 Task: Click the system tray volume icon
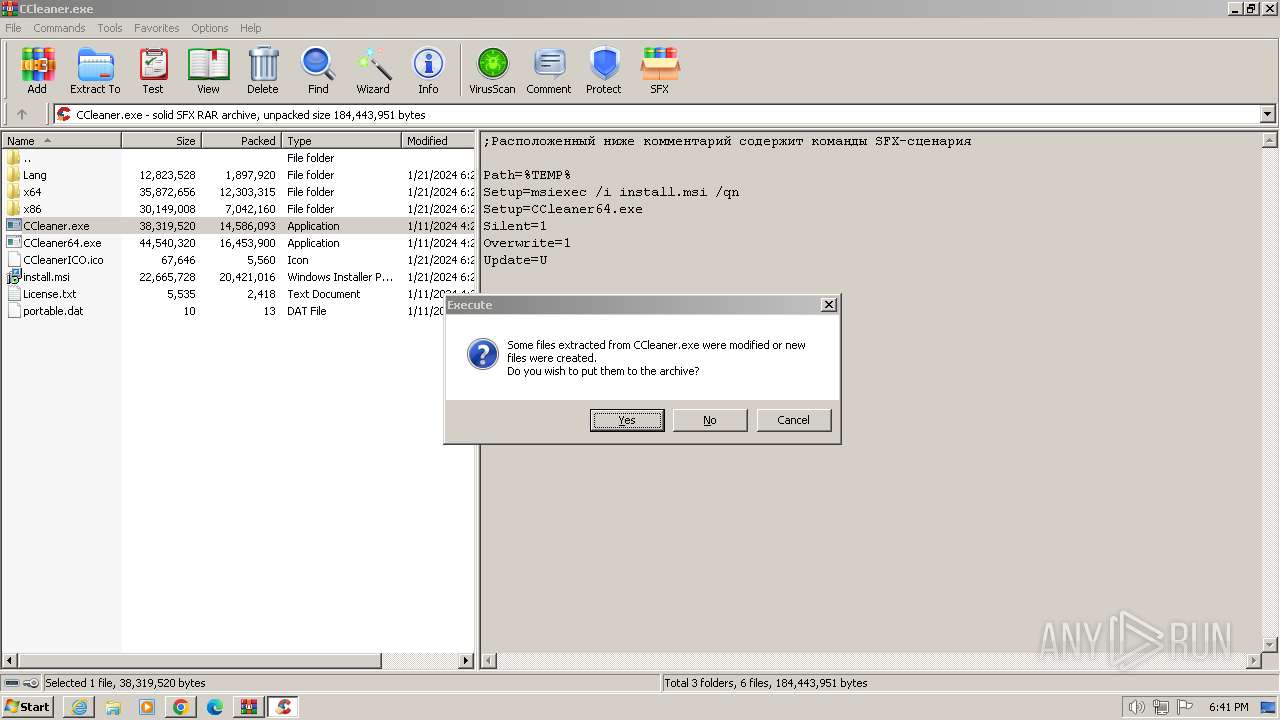1136,707
